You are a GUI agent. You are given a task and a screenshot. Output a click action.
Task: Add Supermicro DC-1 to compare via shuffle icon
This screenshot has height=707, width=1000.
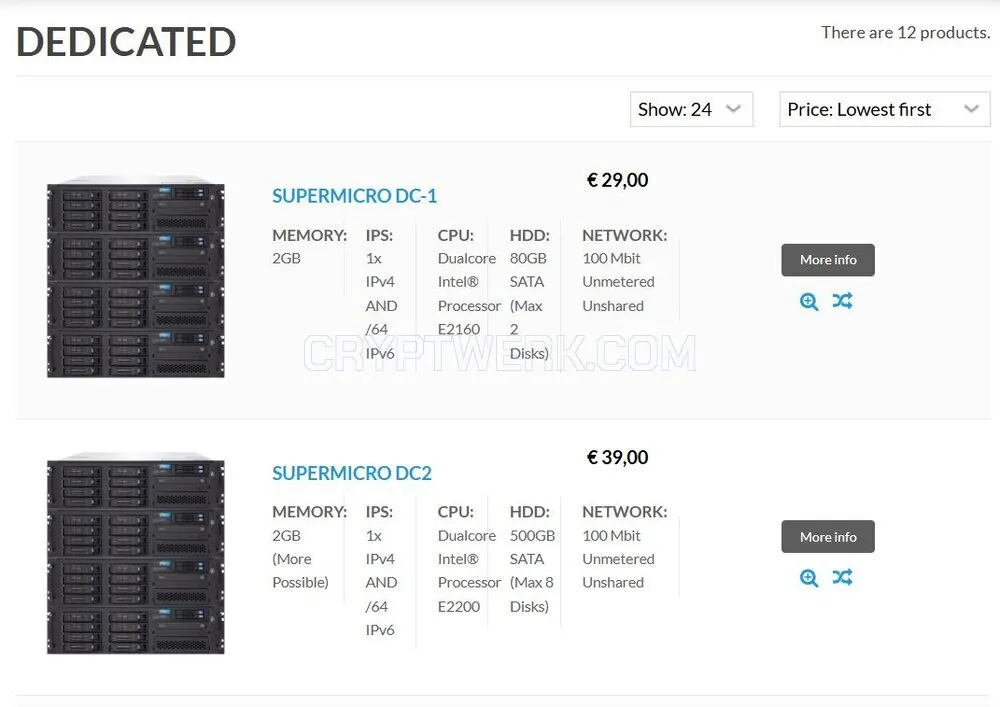click(842, 300)
